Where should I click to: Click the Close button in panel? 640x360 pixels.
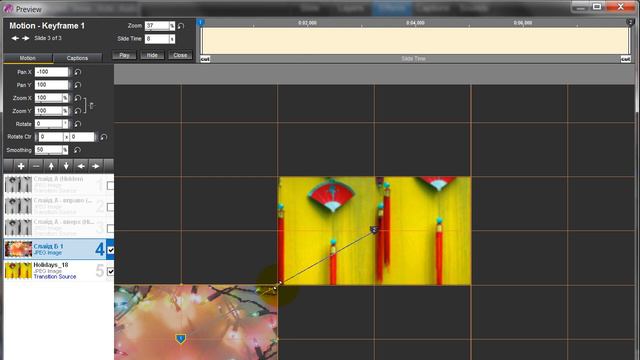coord(180,55)
